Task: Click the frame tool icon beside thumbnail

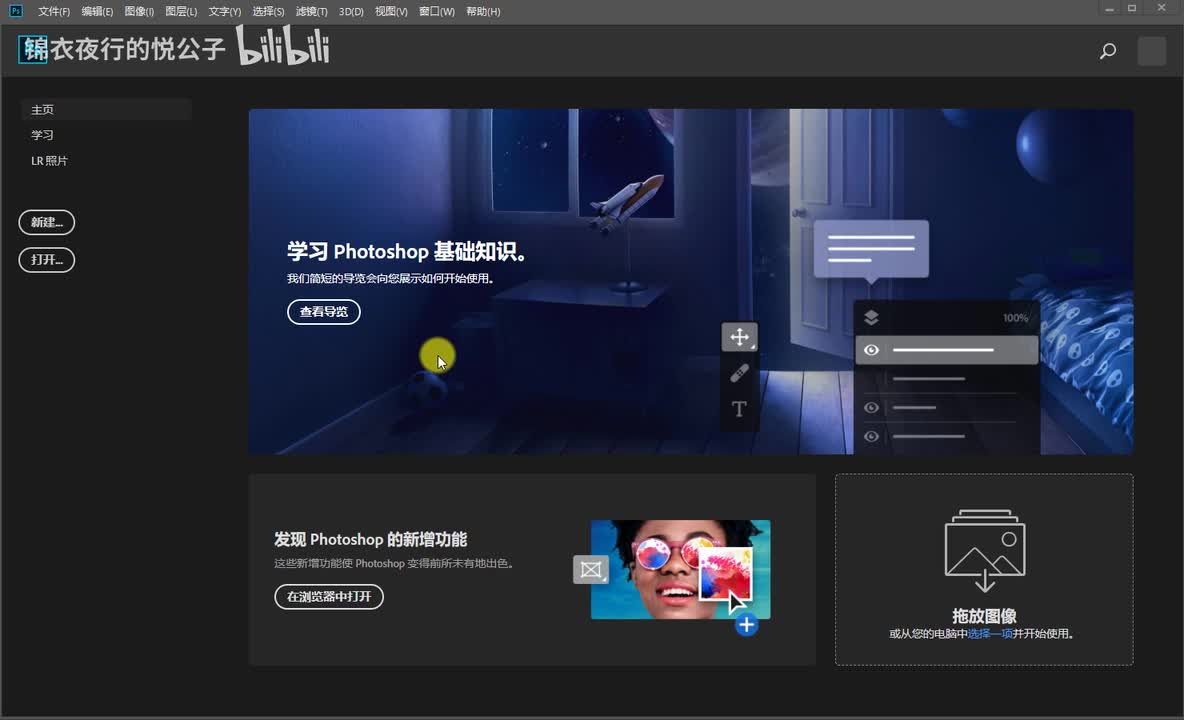Action: pos(590,569)
